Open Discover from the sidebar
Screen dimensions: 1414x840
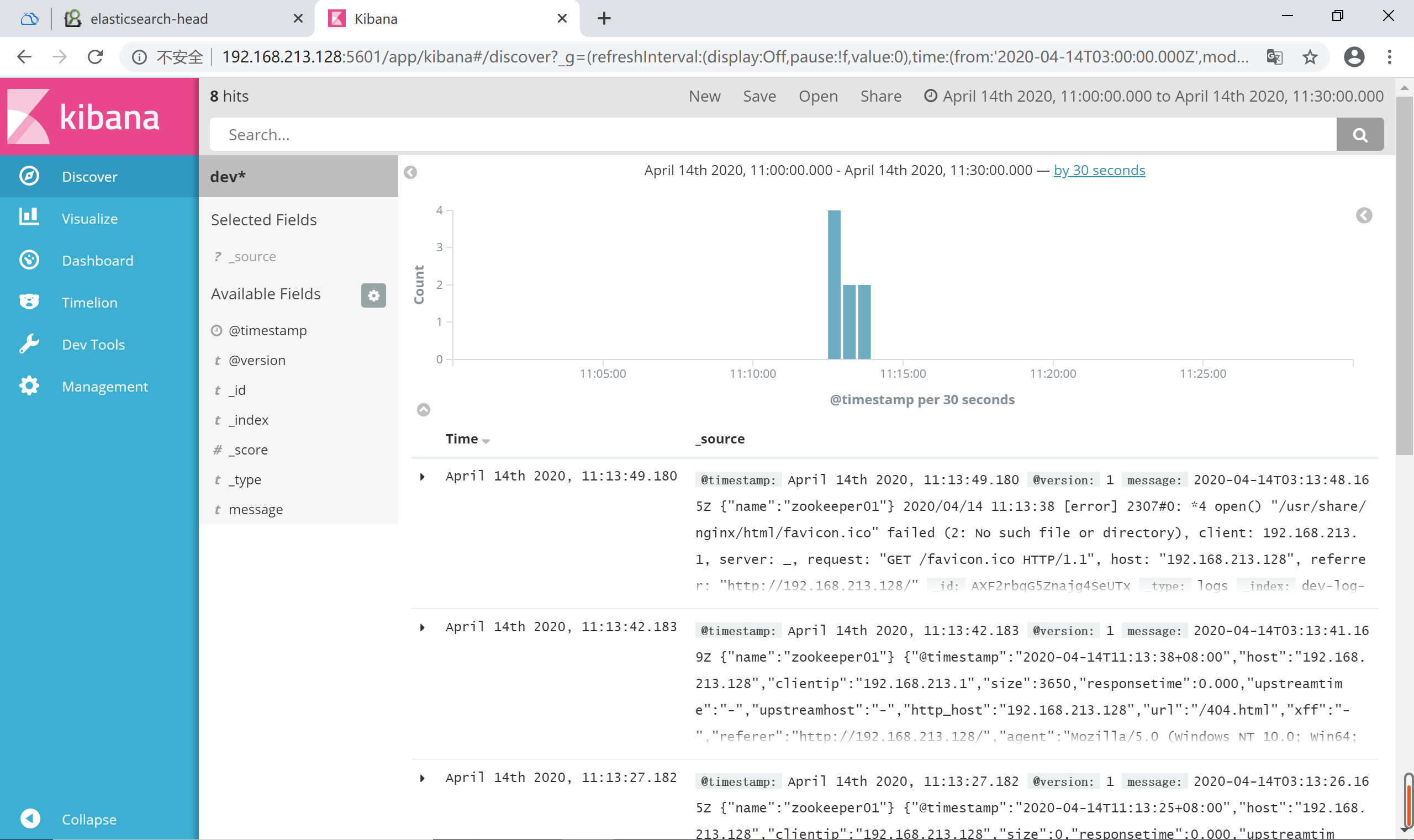(99, 177)
